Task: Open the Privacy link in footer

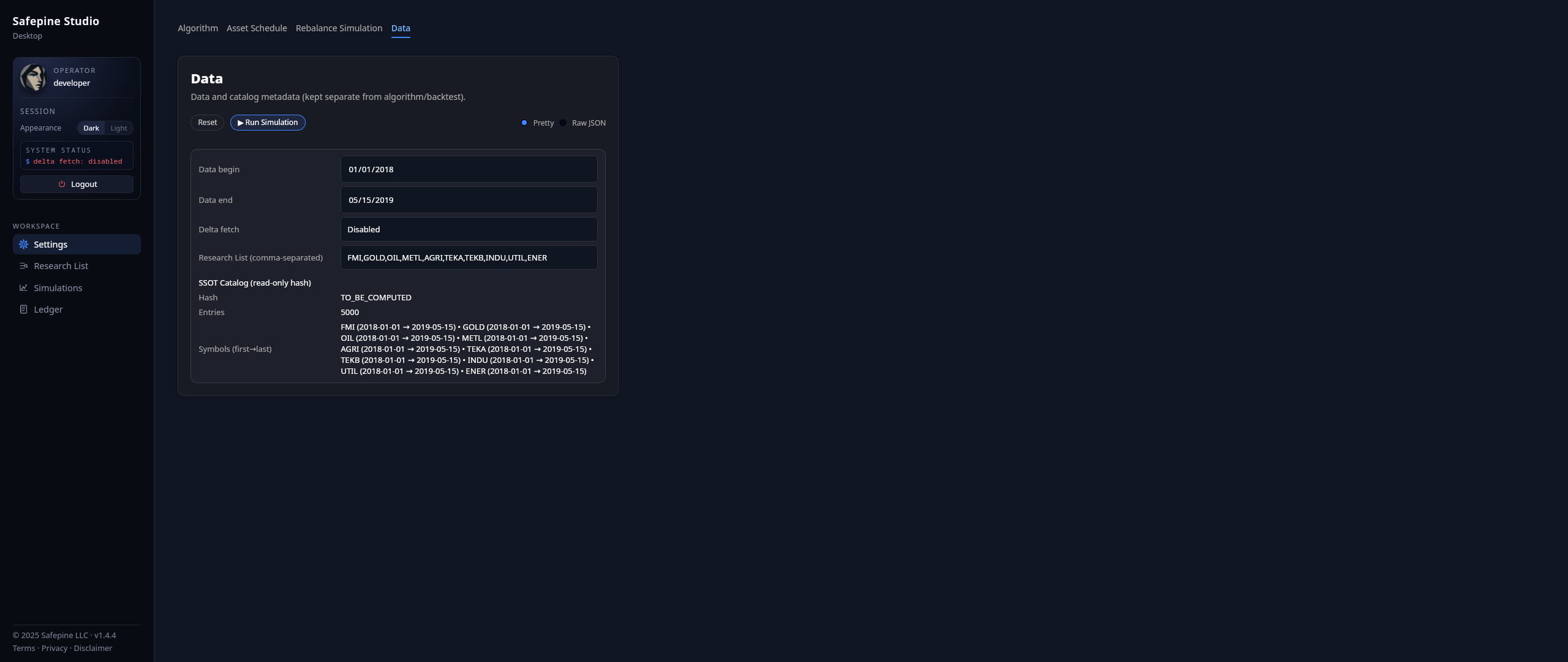Action: click(x=55, y=647)
